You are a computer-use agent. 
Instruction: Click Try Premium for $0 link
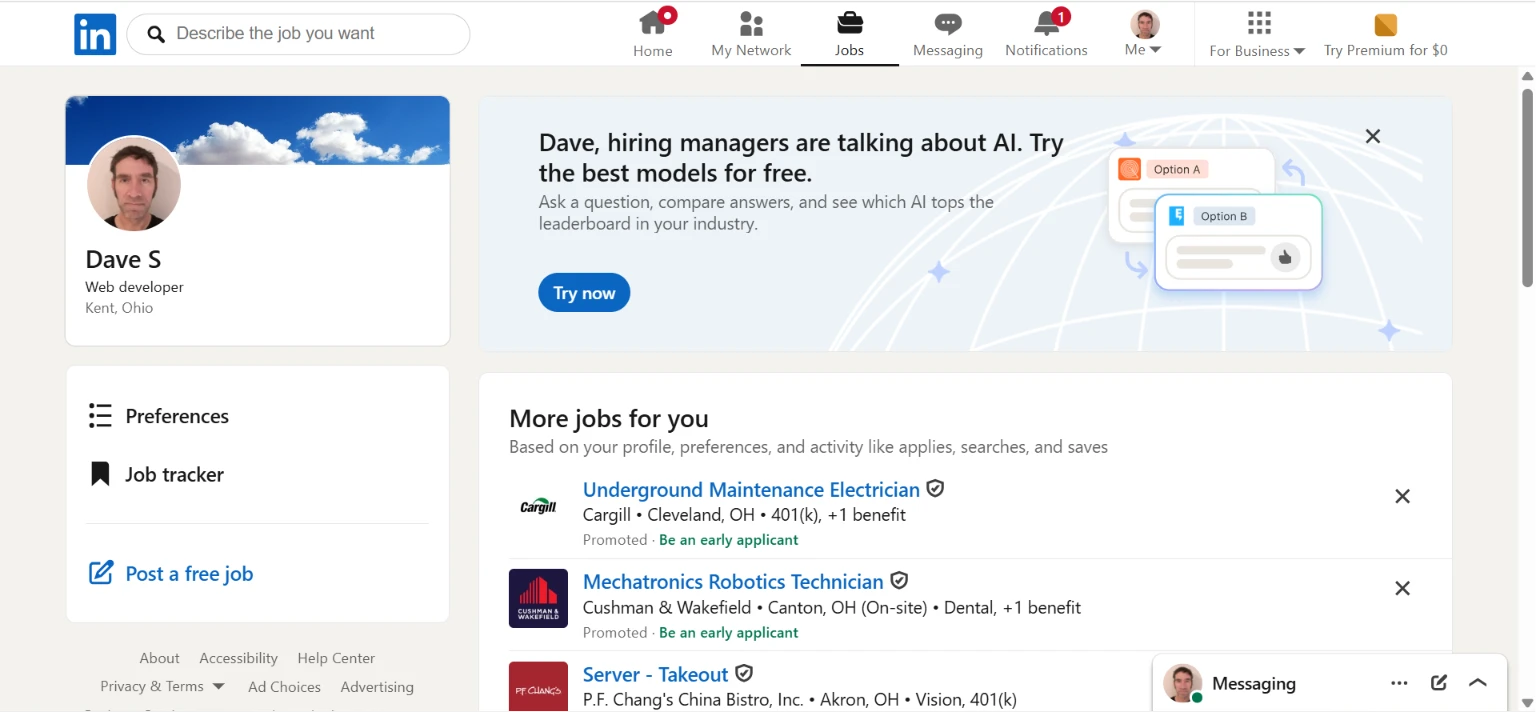[1385, 34]
